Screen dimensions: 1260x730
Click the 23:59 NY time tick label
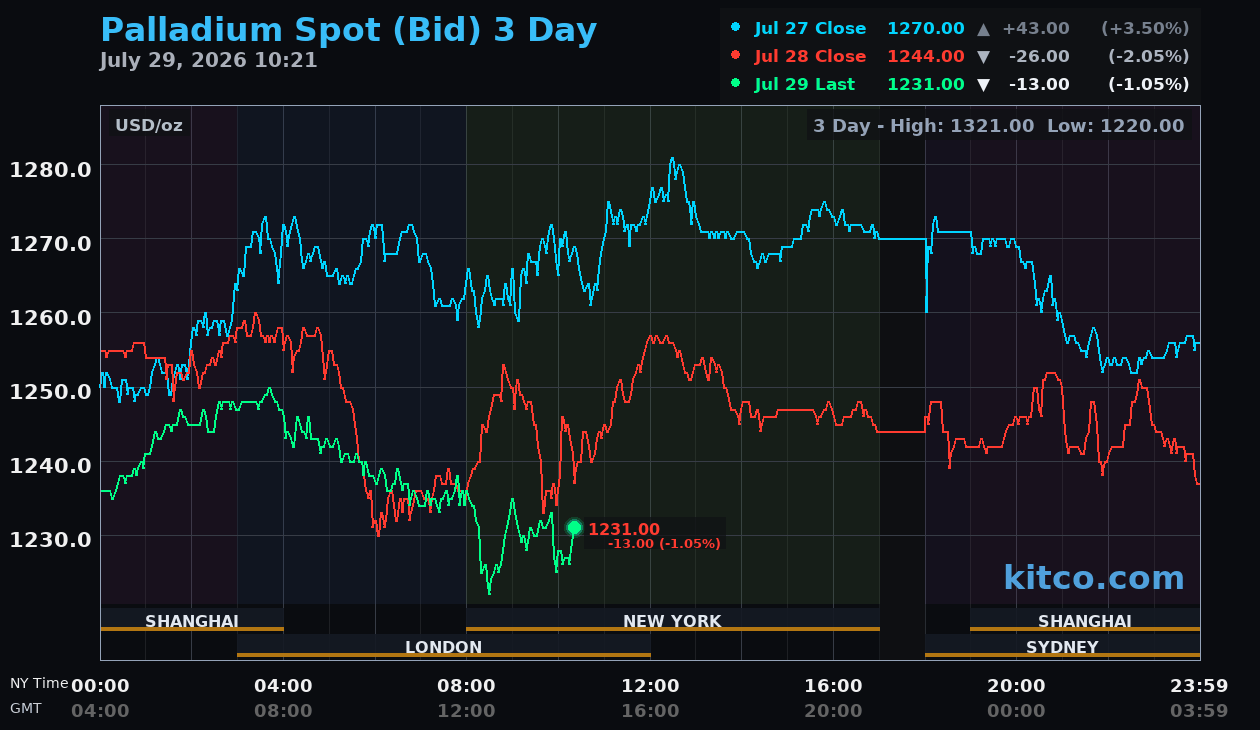click(1199, 686)
